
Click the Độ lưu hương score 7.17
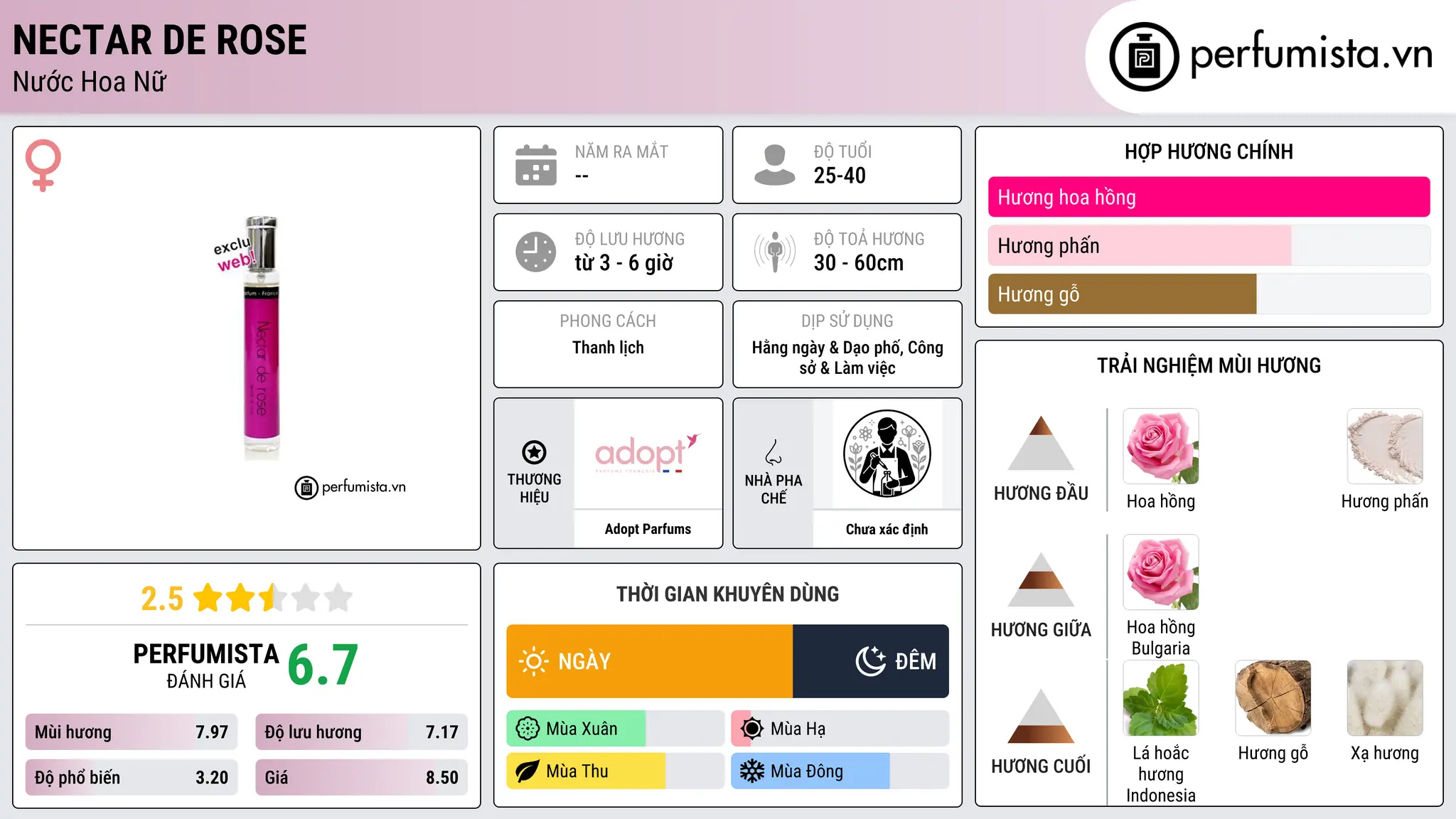click(x=442, y=732)
